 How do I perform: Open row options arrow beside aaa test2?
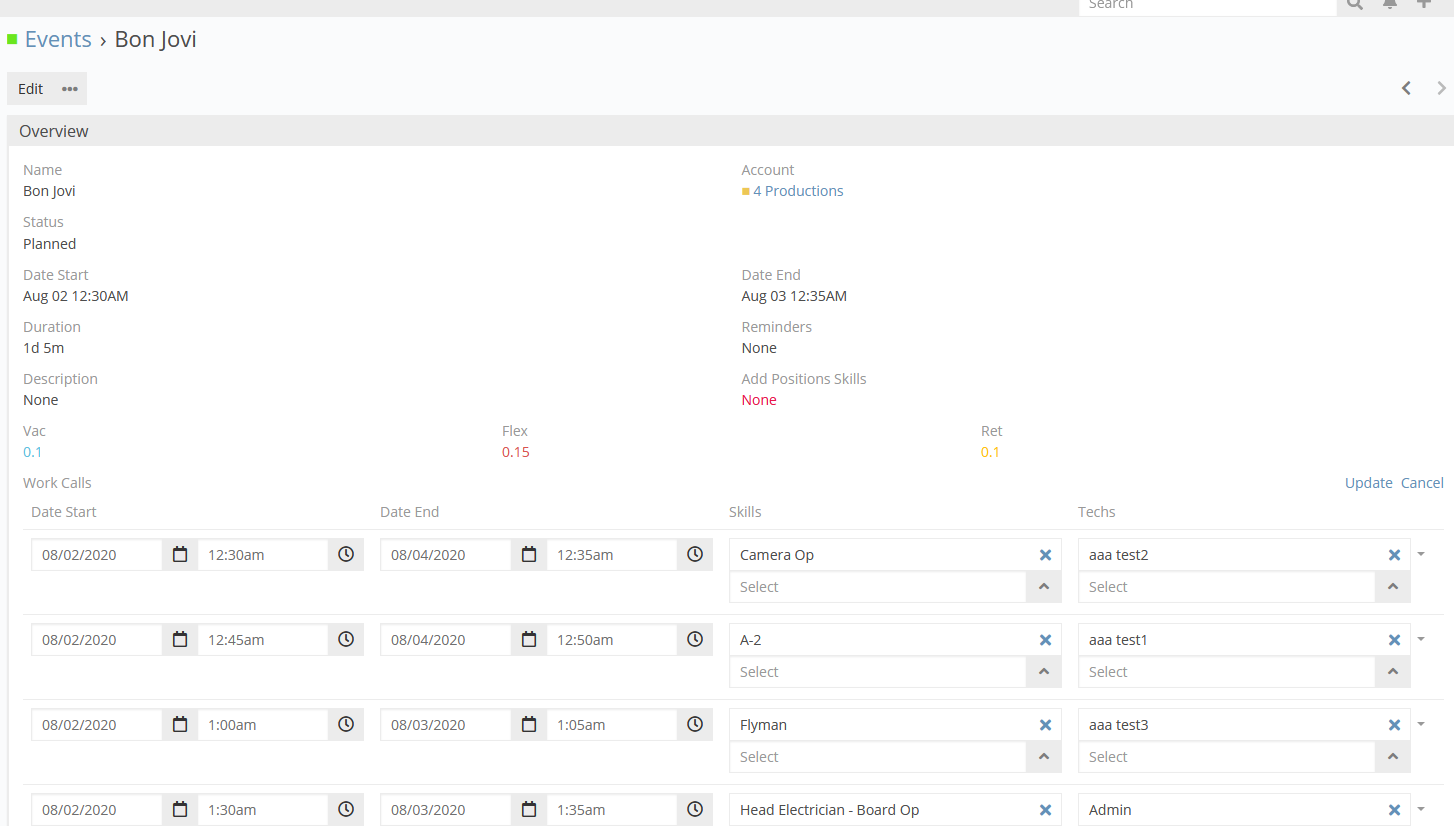coord(1421,554)
